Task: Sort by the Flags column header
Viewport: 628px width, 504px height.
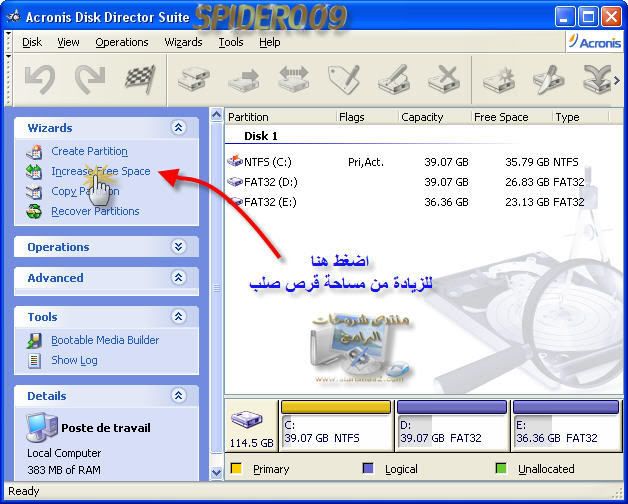Action: click(367, 117)
